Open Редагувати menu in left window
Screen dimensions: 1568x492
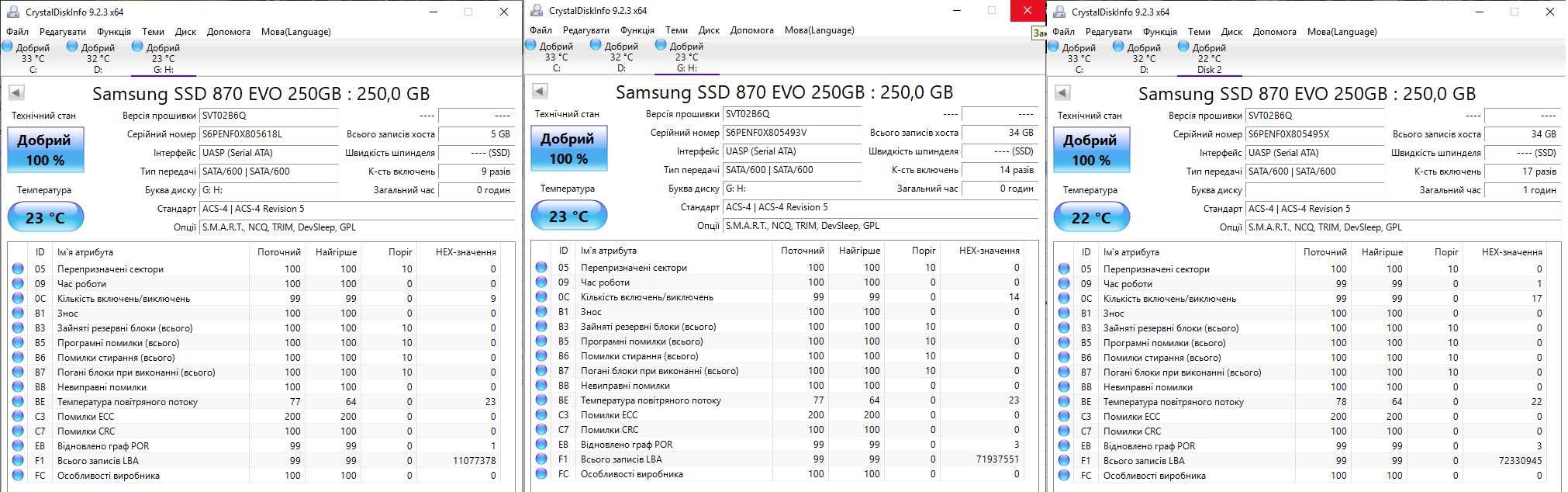pos(63,32)
